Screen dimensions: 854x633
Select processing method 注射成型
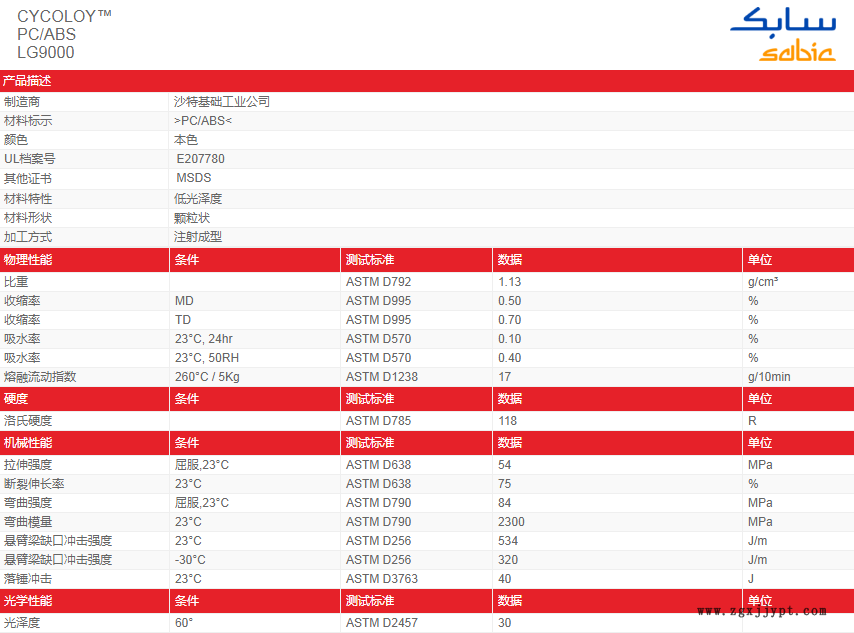pyautogui.click(x=198, y=237)
